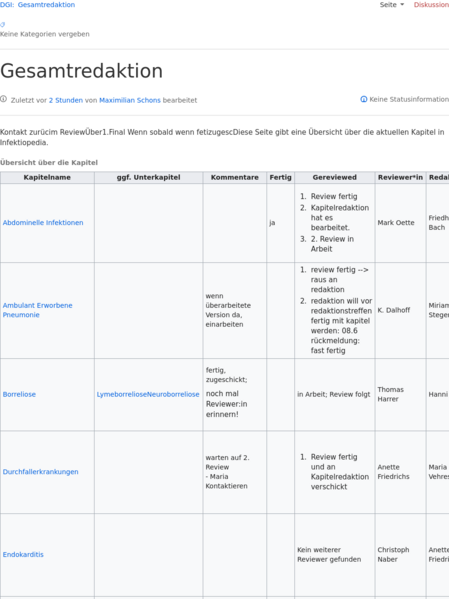Screen dimensions: 449x599
Task: Click the category edit icon above 'Keine Kategorien vergeben'
Action: (3, 24)
